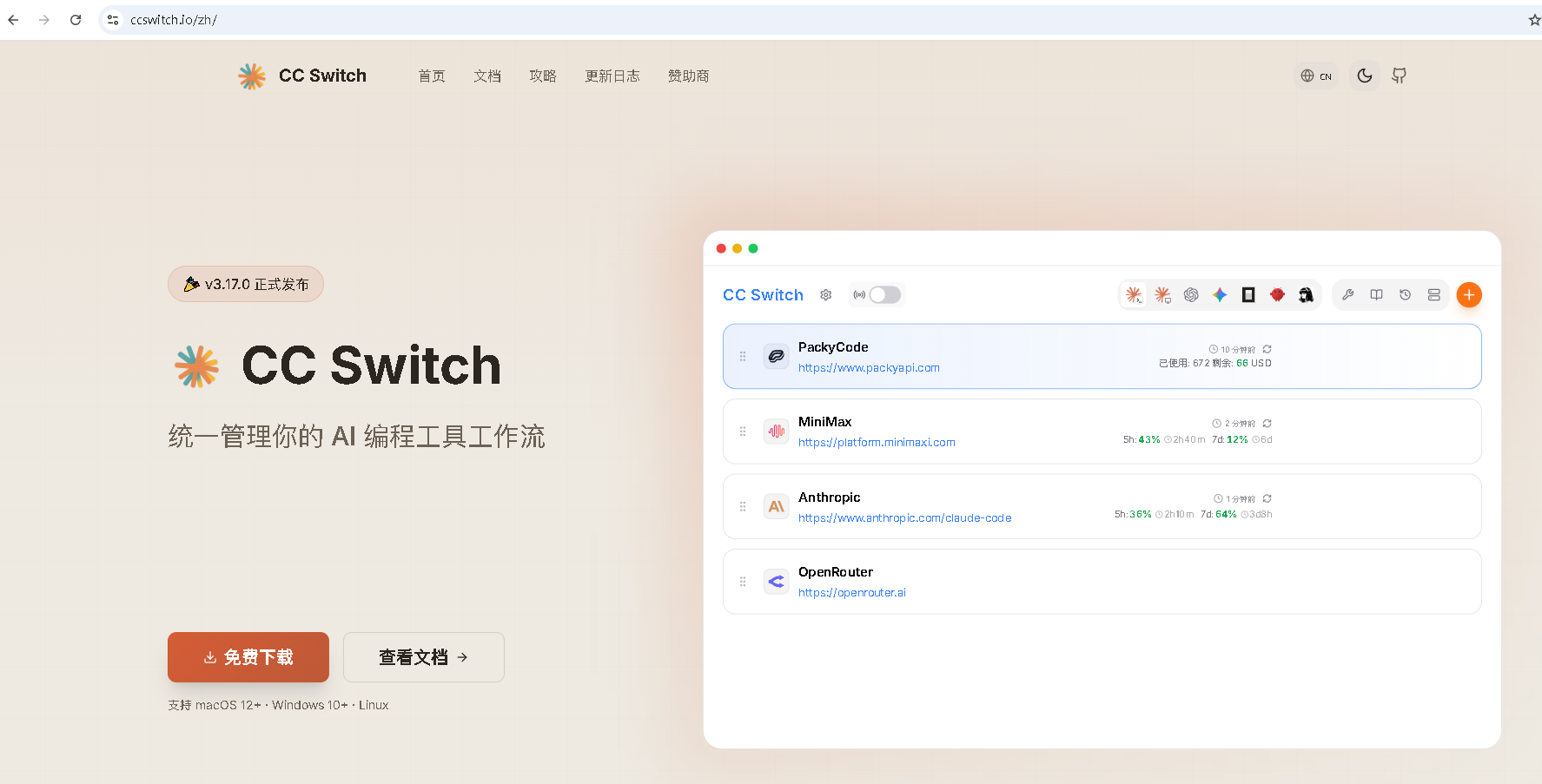Viewport: 1542px width, 784px height.
Task: Click the browser back arrow
Action: click(x=13, y=20)
